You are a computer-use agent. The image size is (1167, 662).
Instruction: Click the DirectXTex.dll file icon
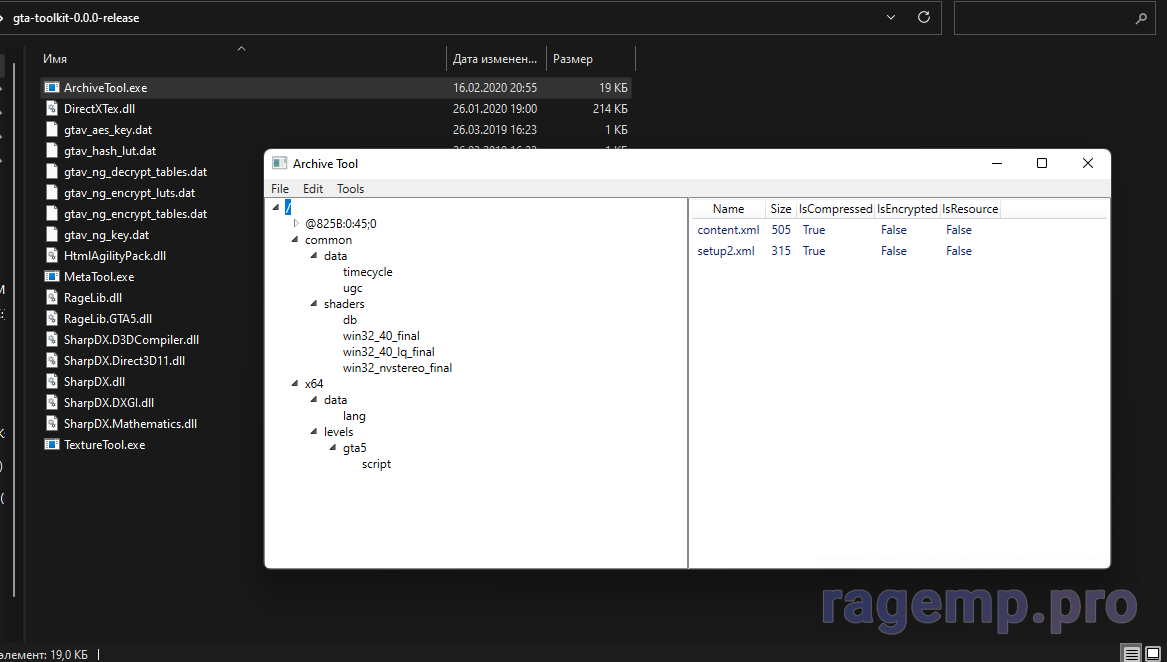(52, 109)
